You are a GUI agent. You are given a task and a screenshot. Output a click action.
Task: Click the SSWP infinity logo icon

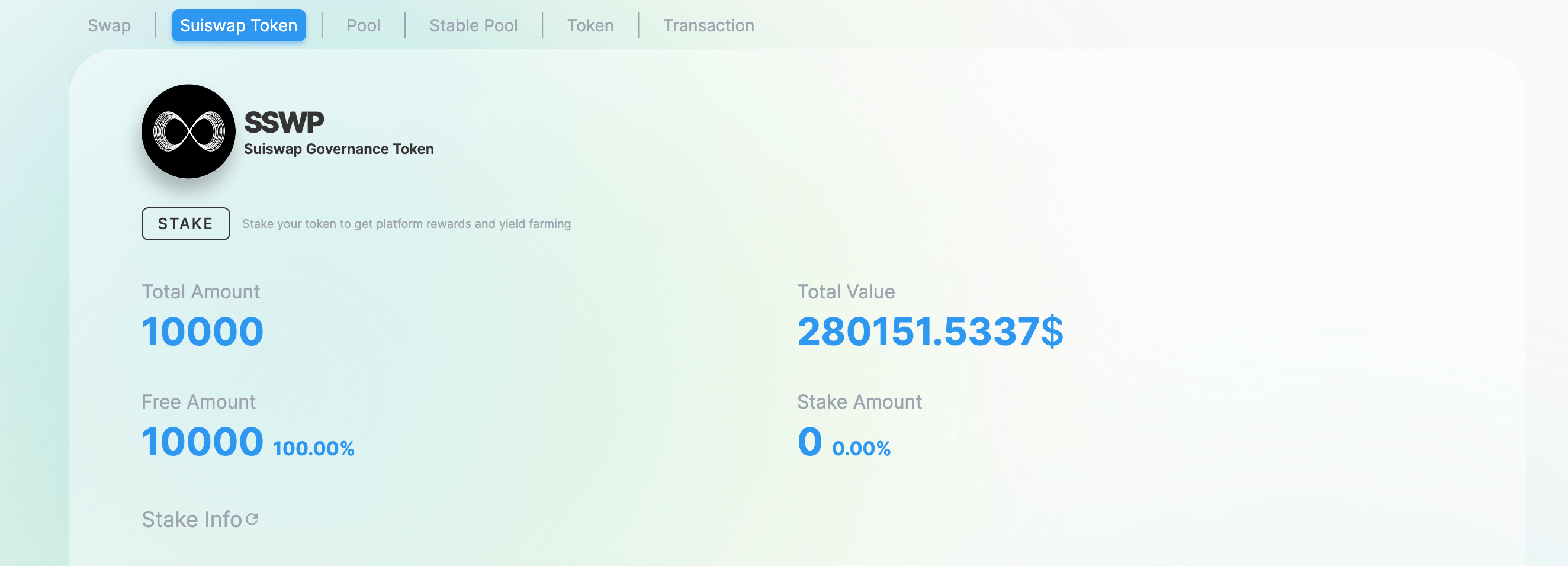tap(189, 131)
